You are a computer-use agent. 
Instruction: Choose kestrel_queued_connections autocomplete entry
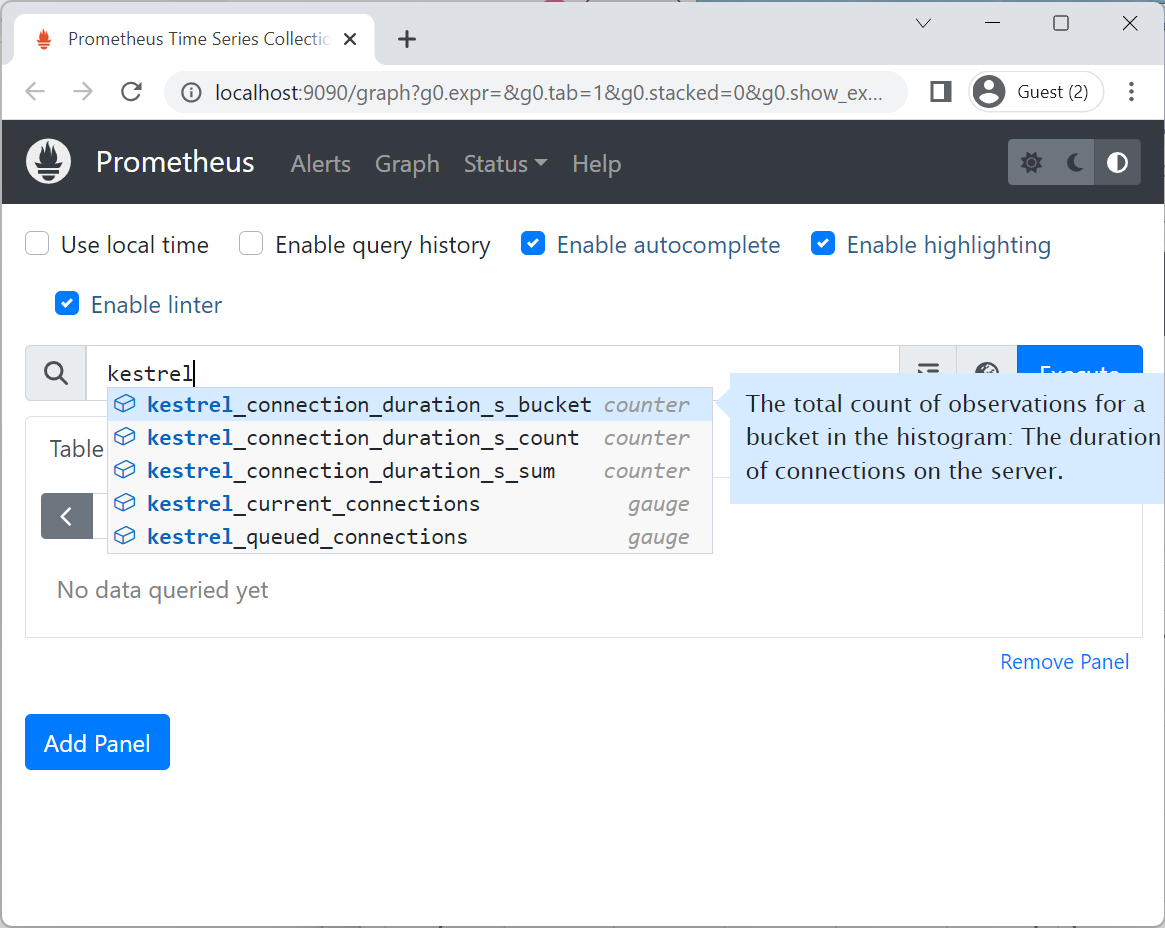tap(307, 536)
